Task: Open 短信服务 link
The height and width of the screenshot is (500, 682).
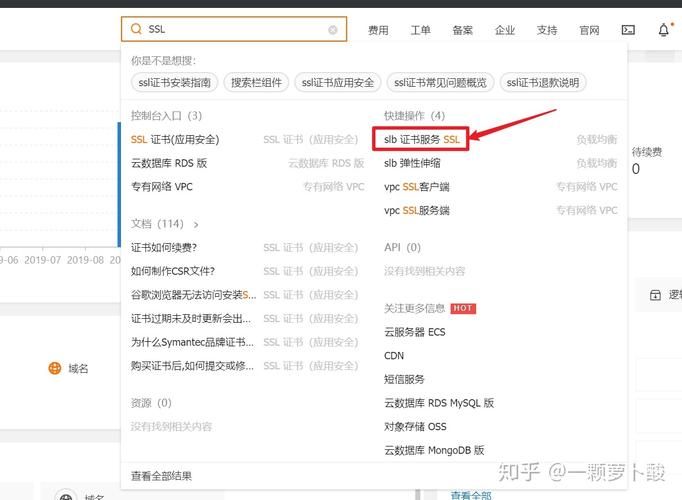Action: (404, 379)
